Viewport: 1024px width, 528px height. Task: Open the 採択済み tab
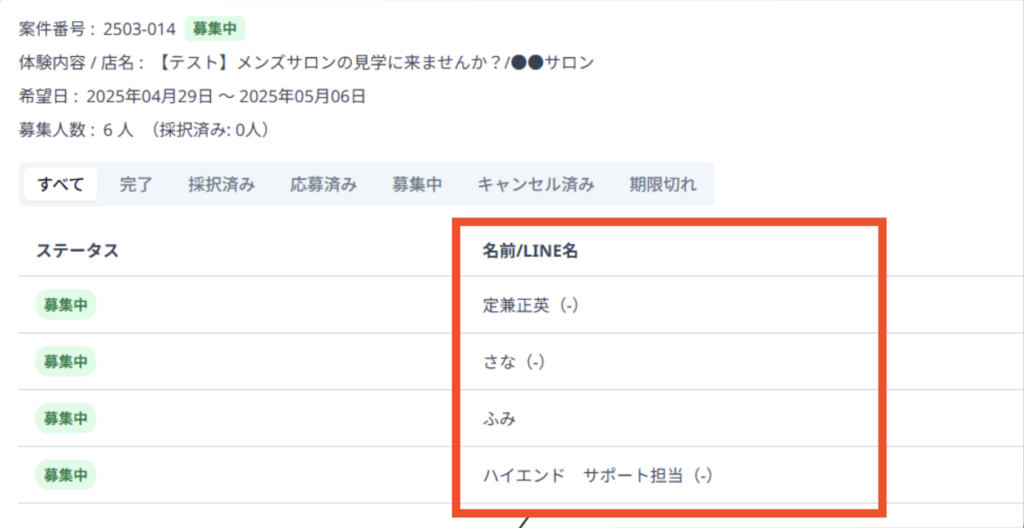221,184
